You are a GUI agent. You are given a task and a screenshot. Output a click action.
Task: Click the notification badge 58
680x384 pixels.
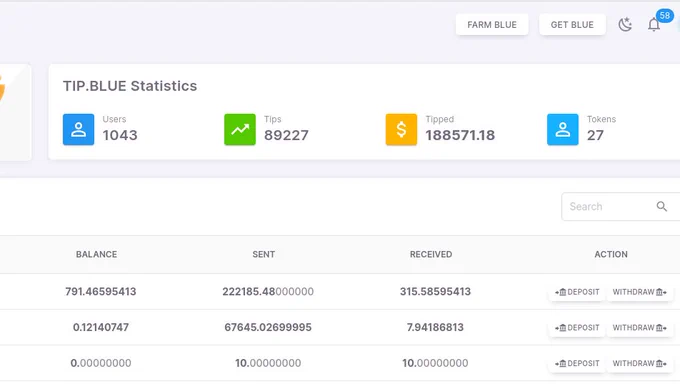click(x=665, y=16)
